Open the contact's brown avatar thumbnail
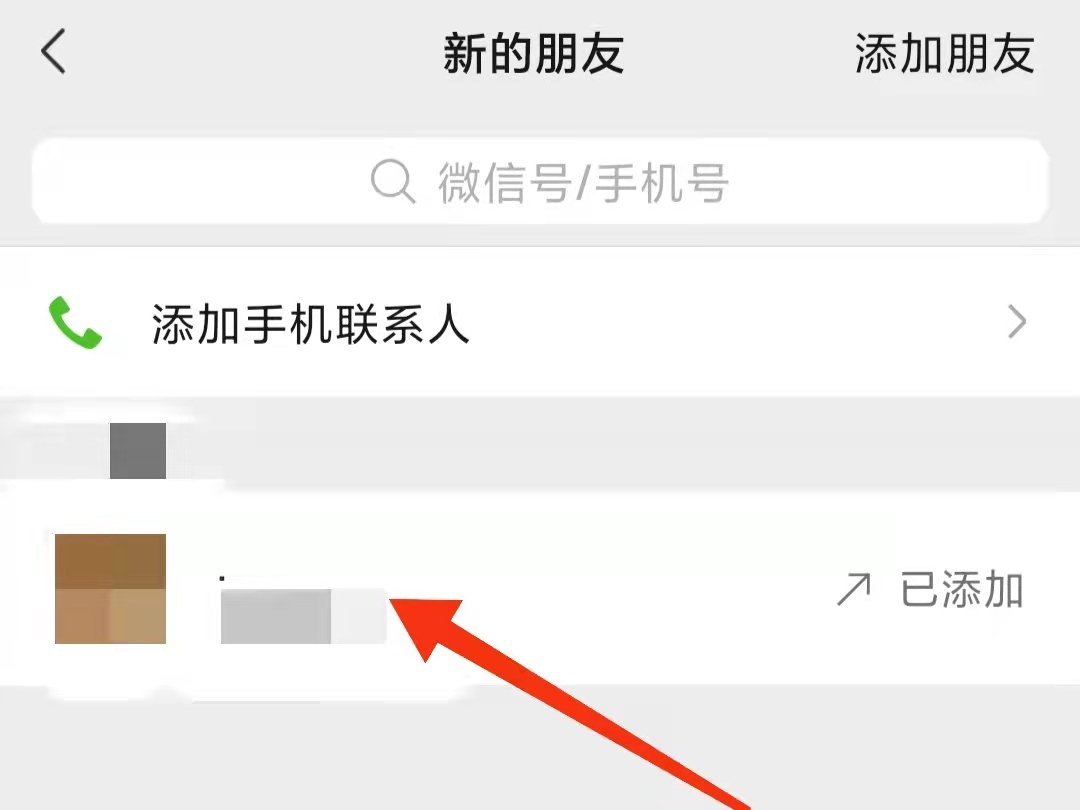 coord(110,588)
